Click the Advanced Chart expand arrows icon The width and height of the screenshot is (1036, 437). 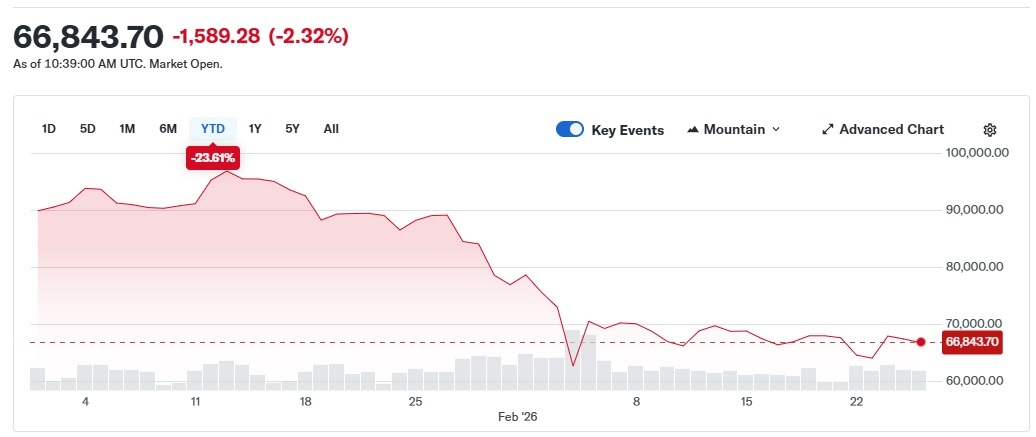(828, 129)
